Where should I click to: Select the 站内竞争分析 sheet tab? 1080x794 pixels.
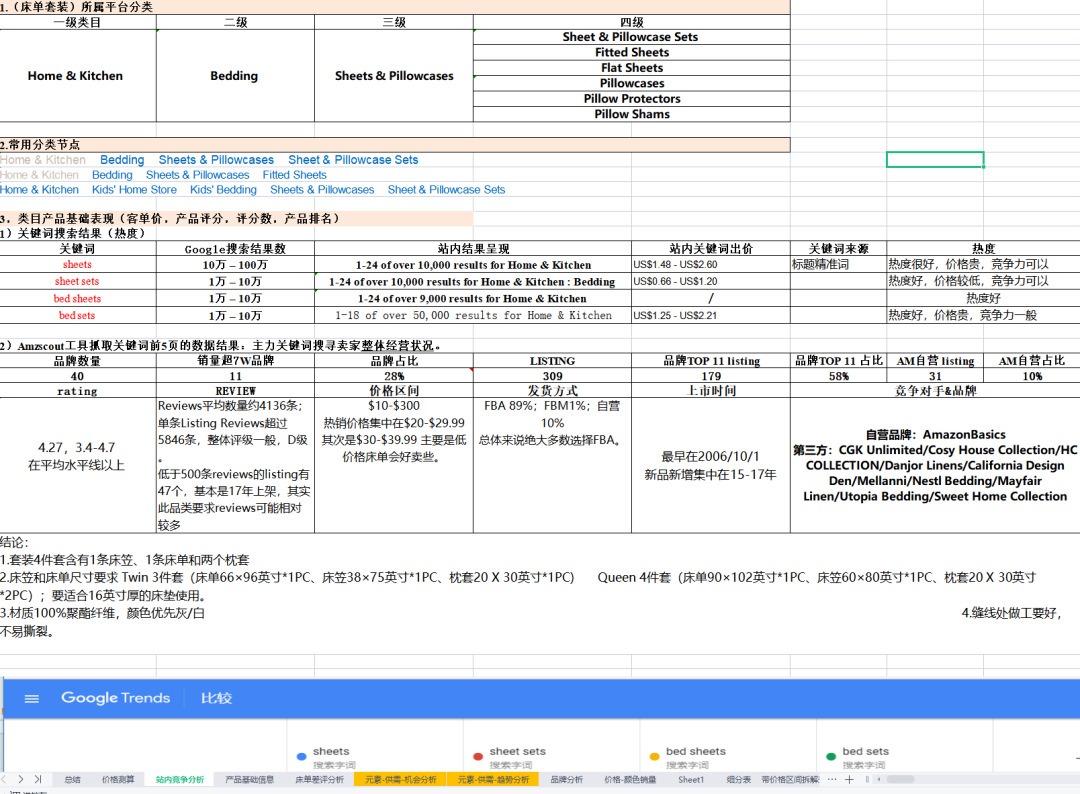point(180,780)
